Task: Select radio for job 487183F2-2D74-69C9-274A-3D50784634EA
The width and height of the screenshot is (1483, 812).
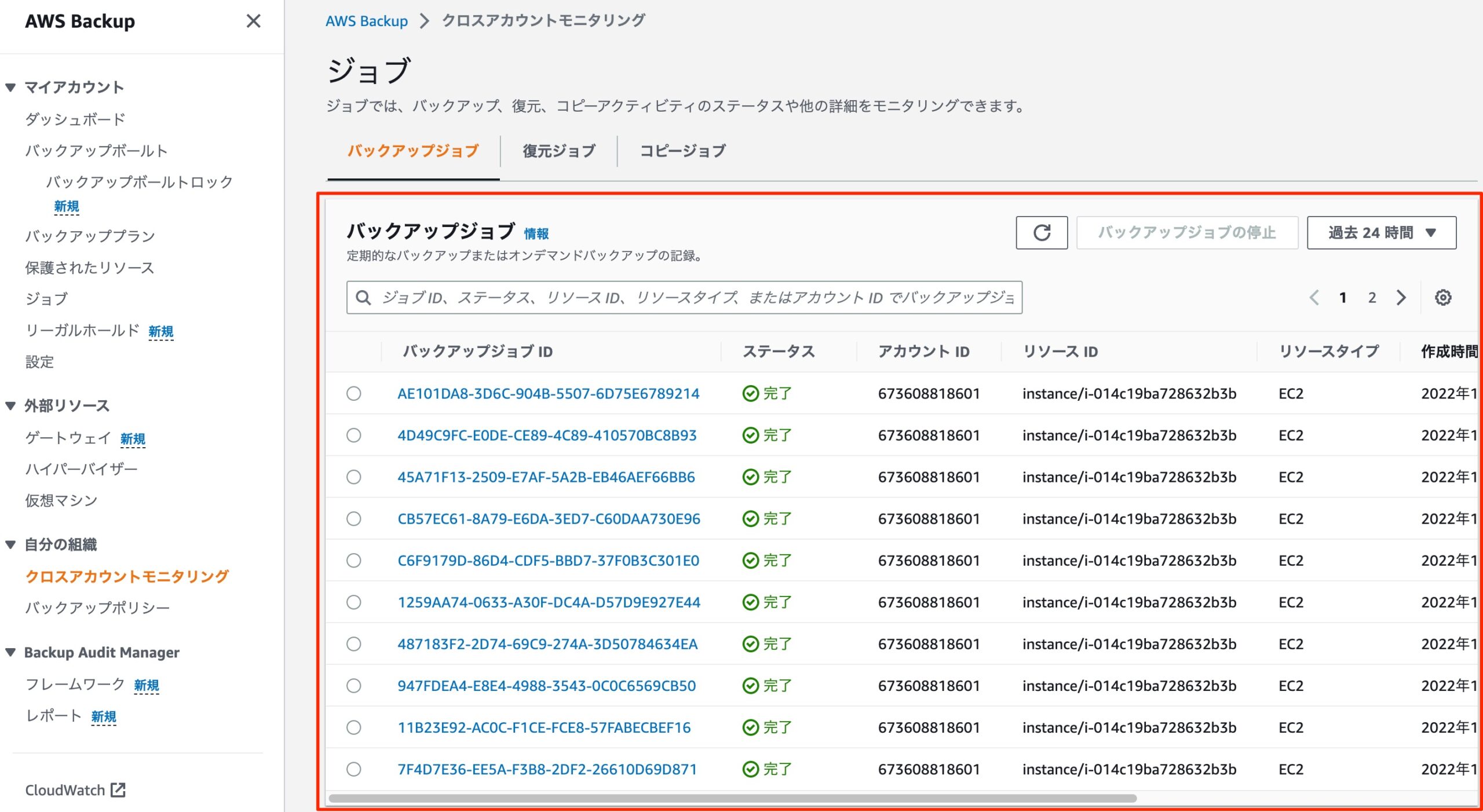Action: (353, 644)
